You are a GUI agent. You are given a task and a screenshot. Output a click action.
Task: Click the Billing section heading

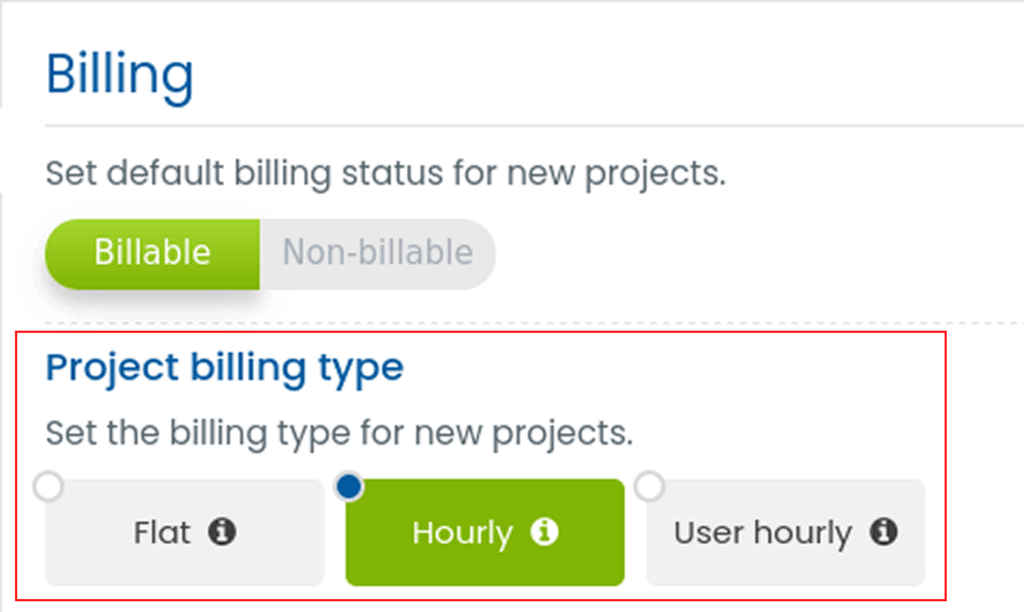tap(120, 76)
